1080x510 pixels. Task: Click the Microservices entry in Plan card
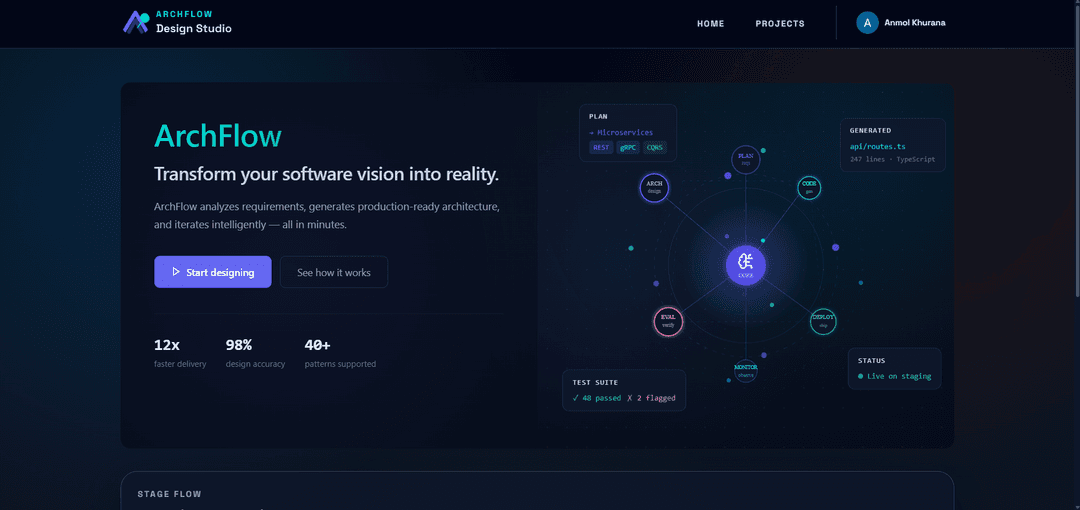tap(621, 132)
